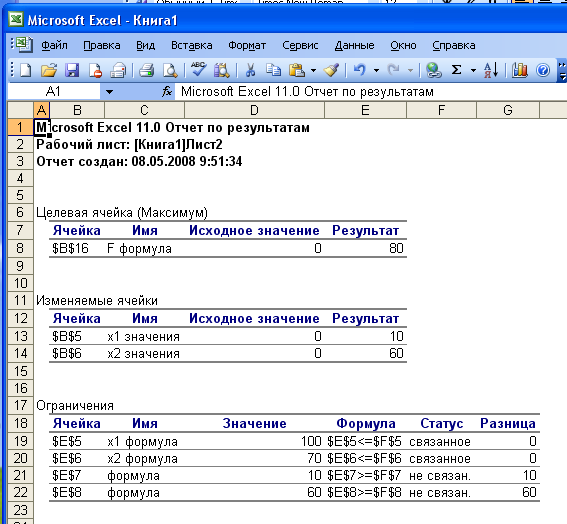
Task: Click the New workbook icon
Action: point(25,70)
